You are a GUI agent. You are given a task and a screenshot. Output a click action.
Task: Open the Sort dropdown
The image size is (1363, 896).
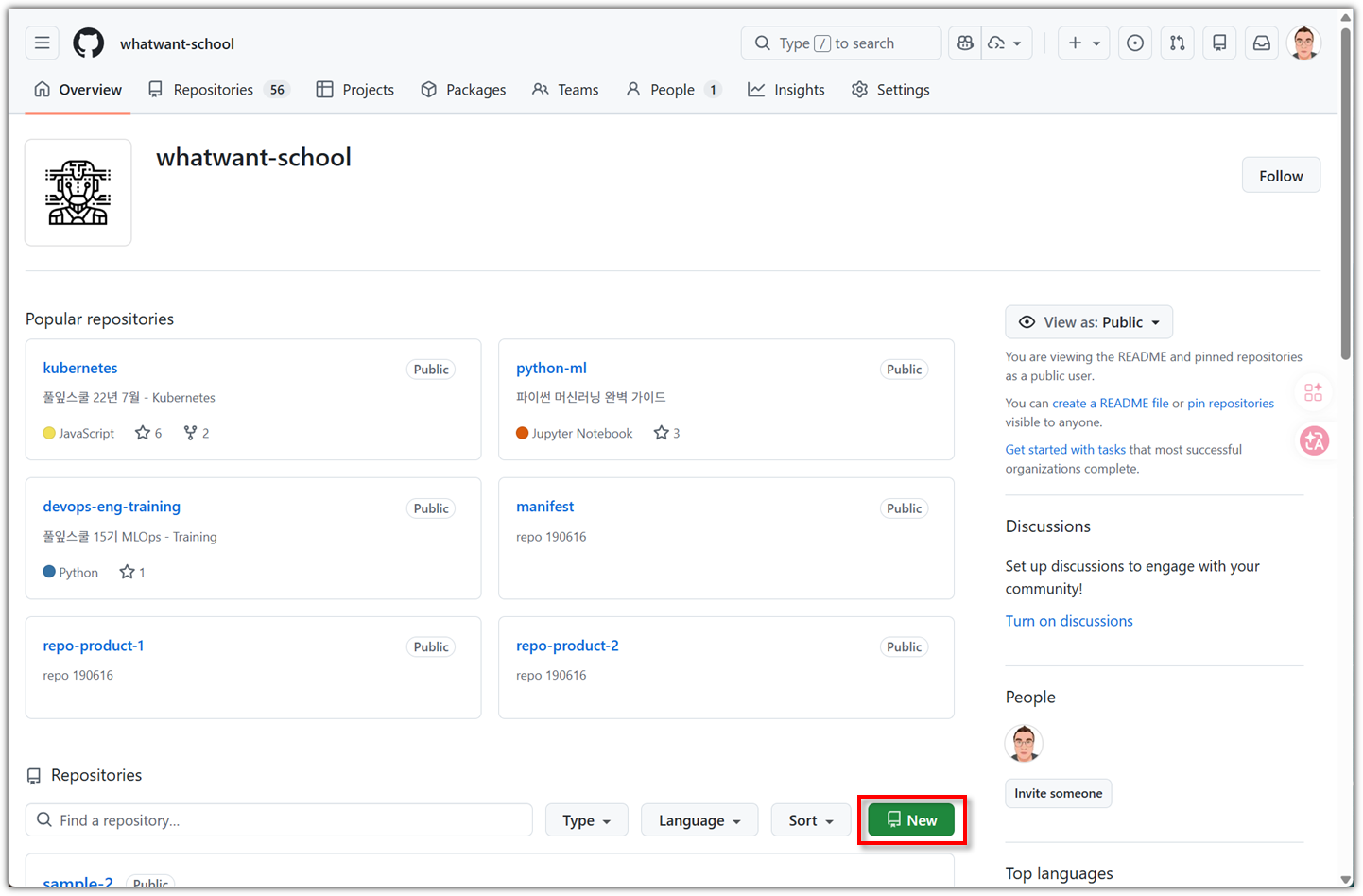tap(811, 820)
